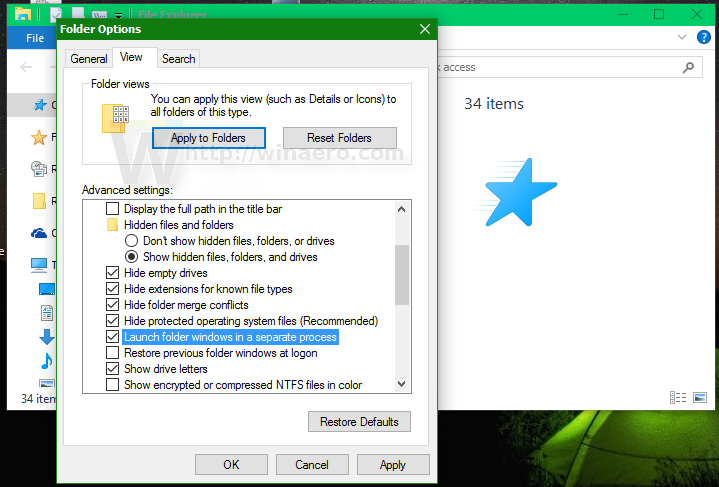The image size is (719, 487).
Task: Click the large Quick access star icon
Action: coord(518,192)
